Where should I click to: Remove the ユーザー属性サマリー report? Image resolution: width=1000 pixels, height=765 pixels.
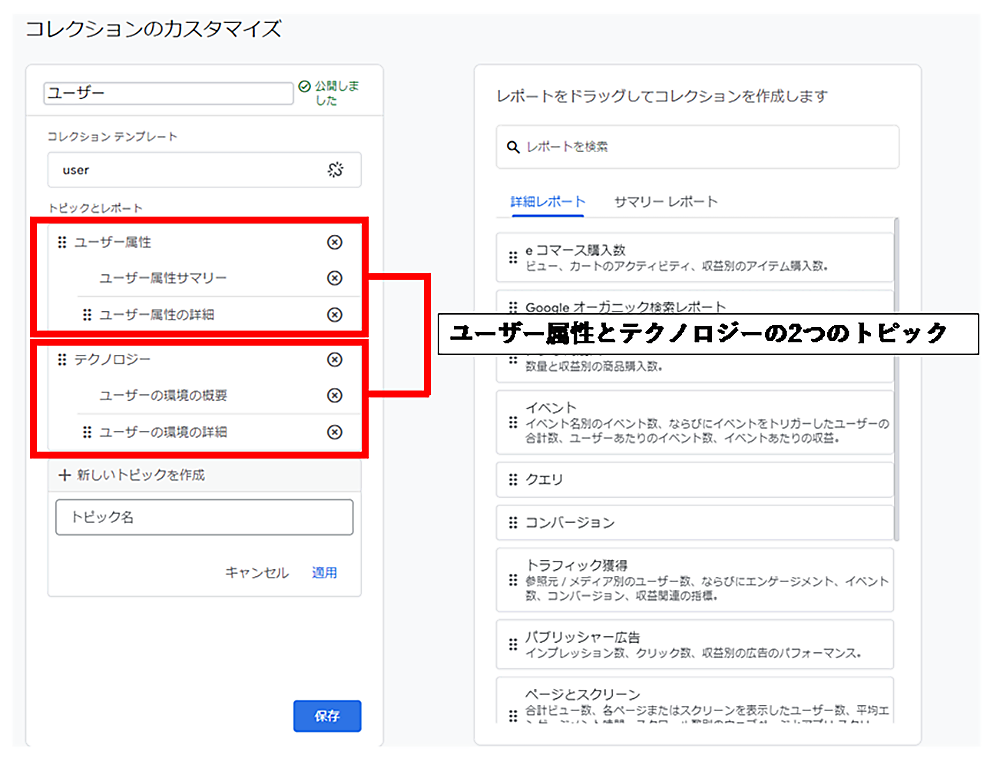coord(335,278)
